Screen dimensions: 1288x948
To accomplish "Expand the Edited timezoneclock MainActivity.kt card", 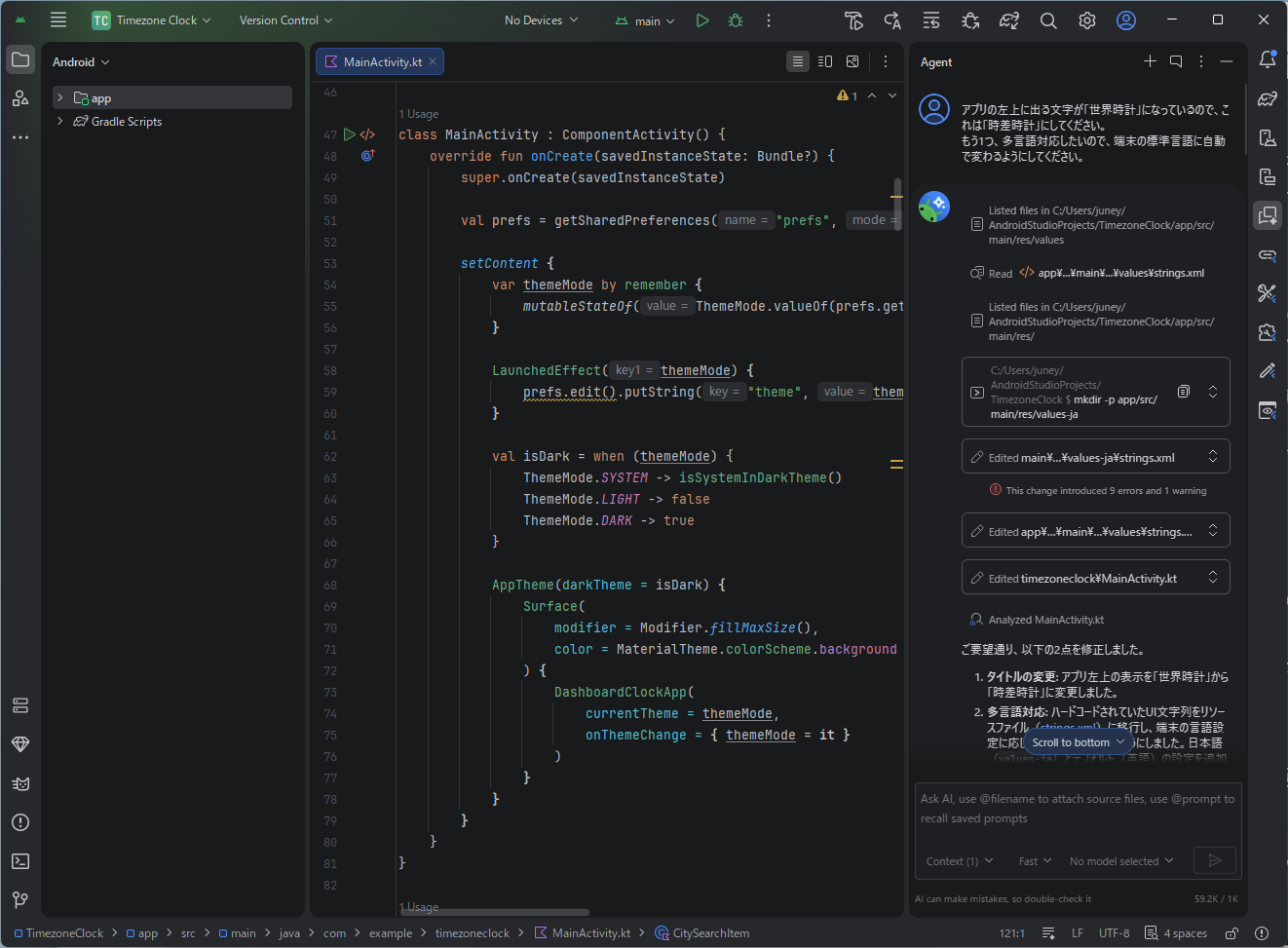I will point(1213,577).
